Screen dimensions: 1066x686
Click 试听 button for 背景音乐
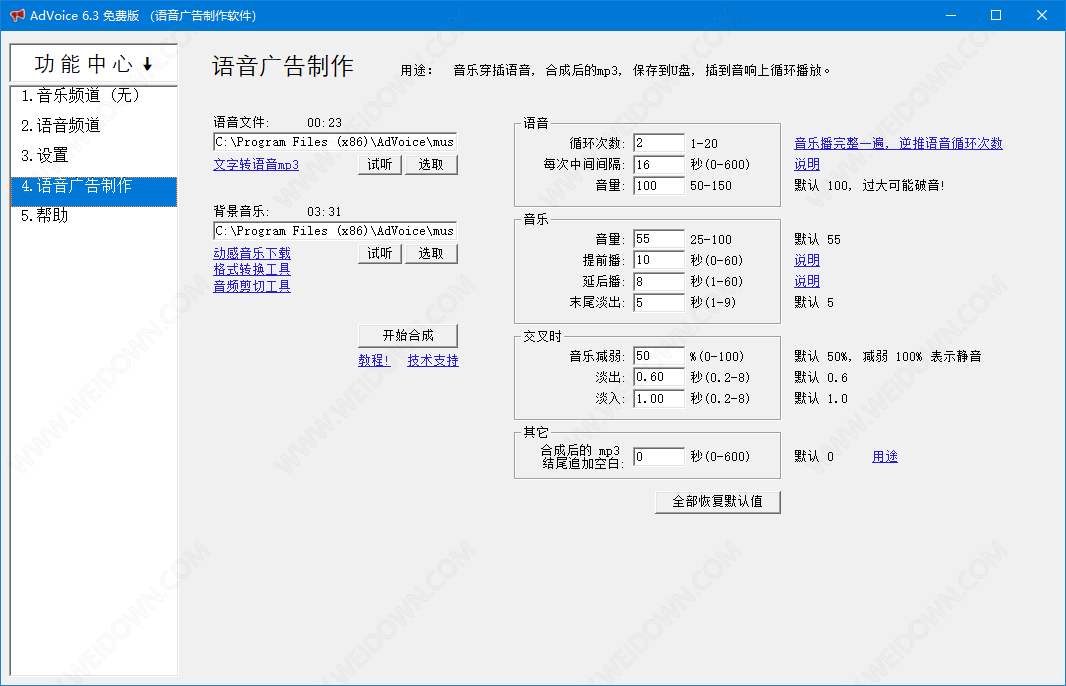(x=379, y=254)
